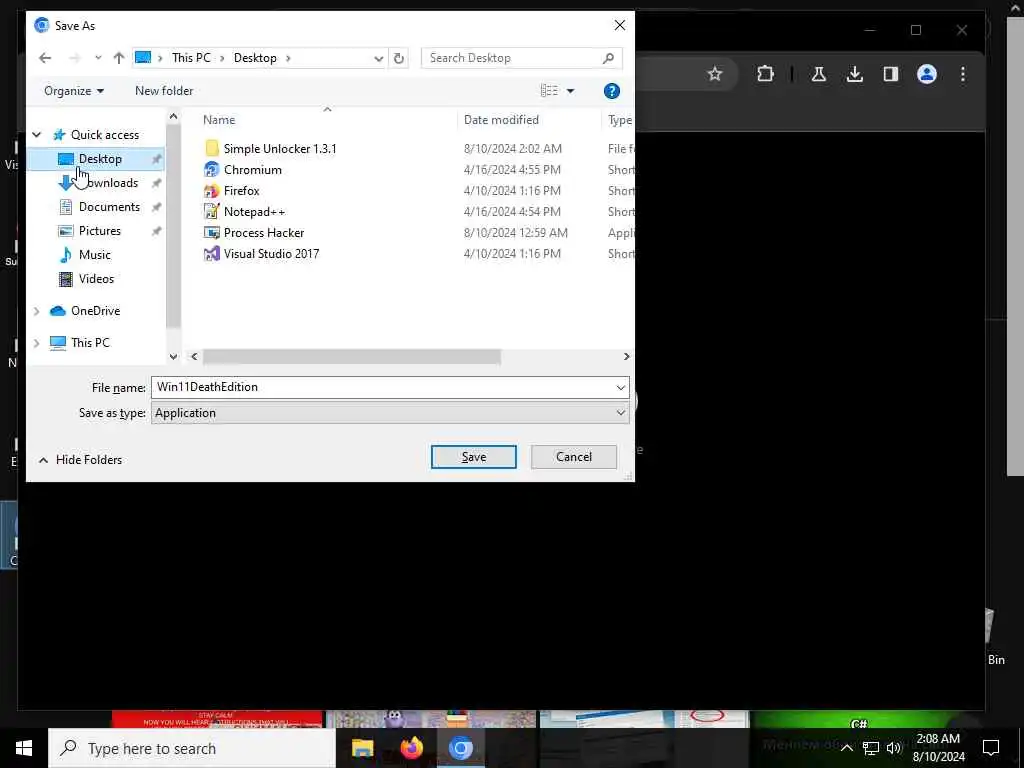
Task: Open Music folder in navigation pane
Action: [95, 255]
